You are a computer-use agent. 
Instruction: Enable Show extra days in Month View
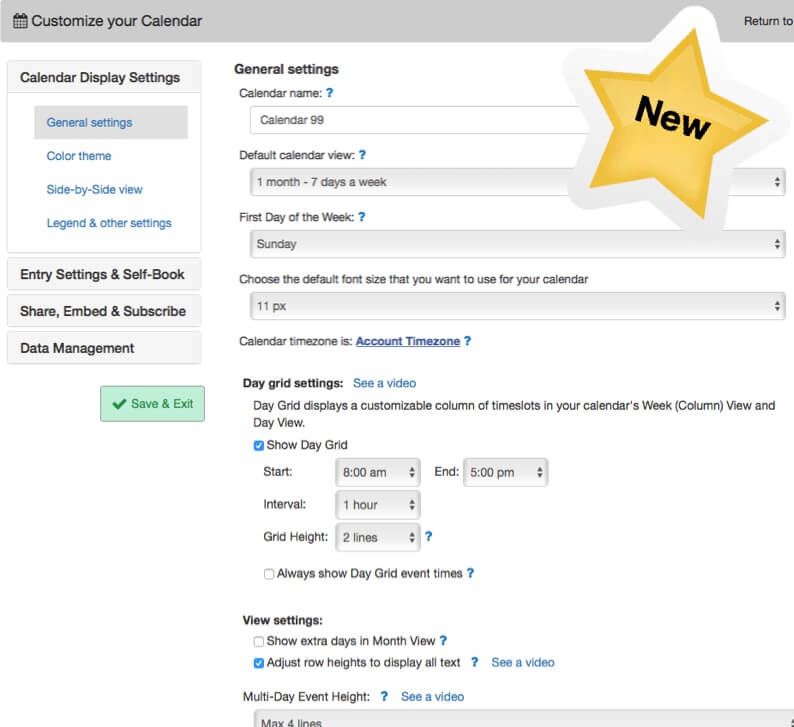259,641
